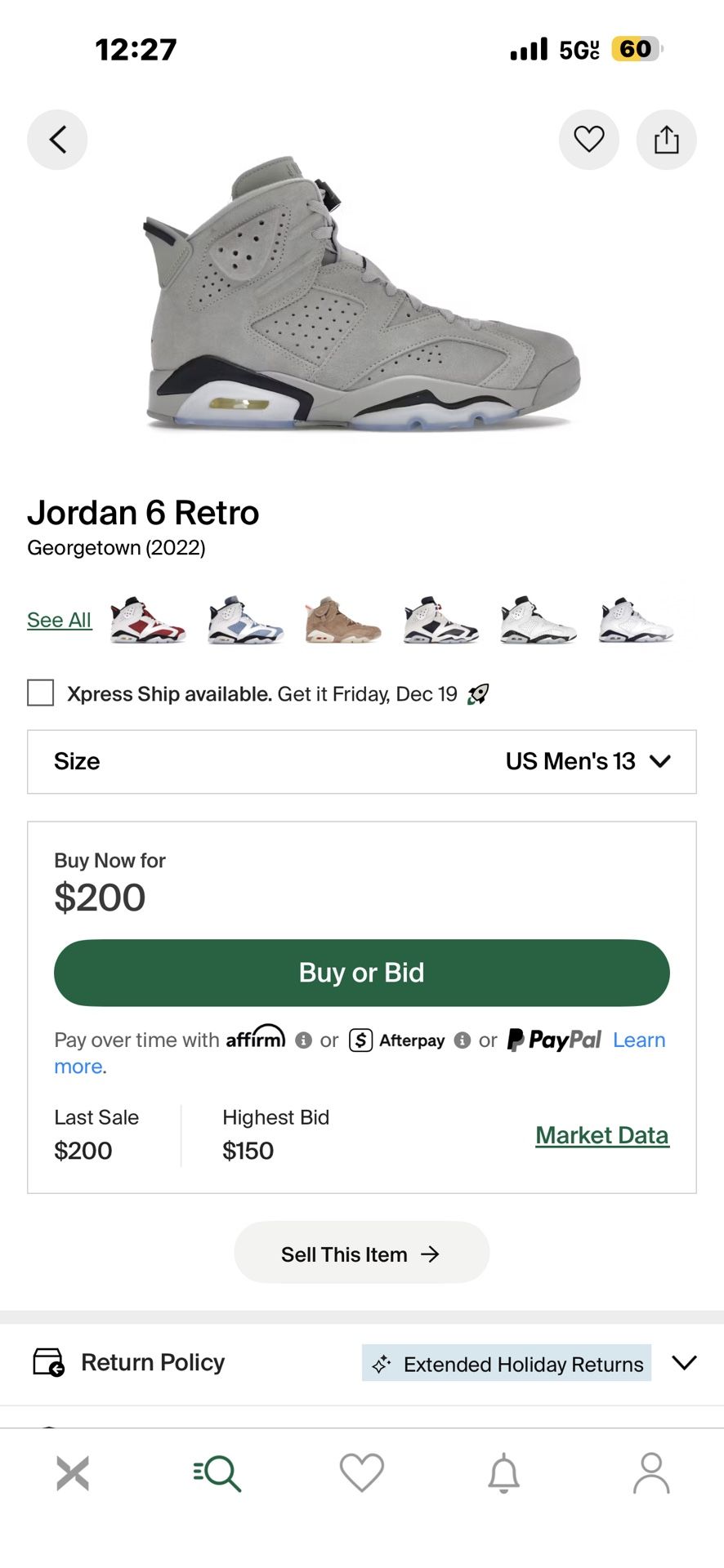This screenshot has height=1568, width=724.
Task: Tap the Extended Holiday Returns badge
Action: tap(507, 1363)
